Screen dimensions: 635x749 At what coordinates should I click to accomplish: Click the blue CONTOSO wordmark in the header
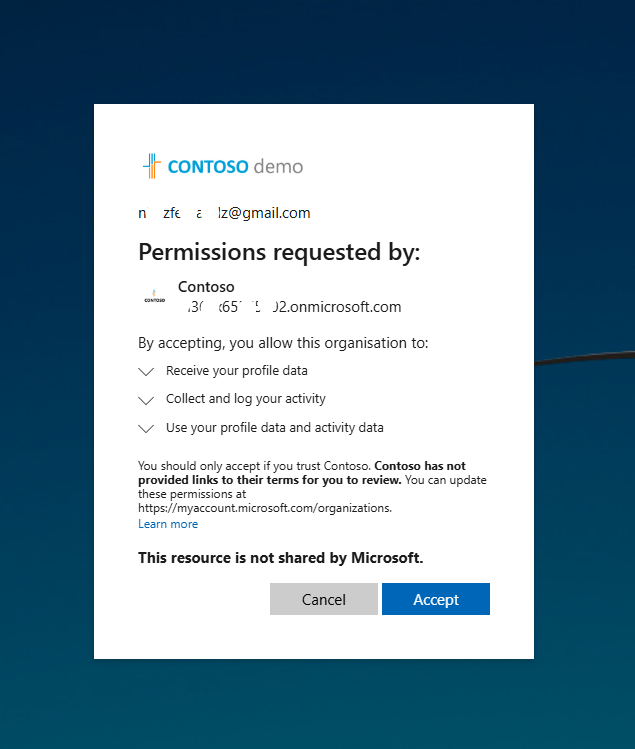[x=208, y=167]
